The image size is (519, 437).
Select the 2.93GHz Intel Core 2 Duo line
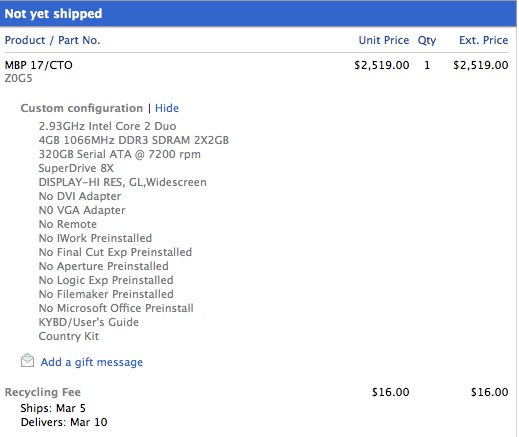[107, 126]
